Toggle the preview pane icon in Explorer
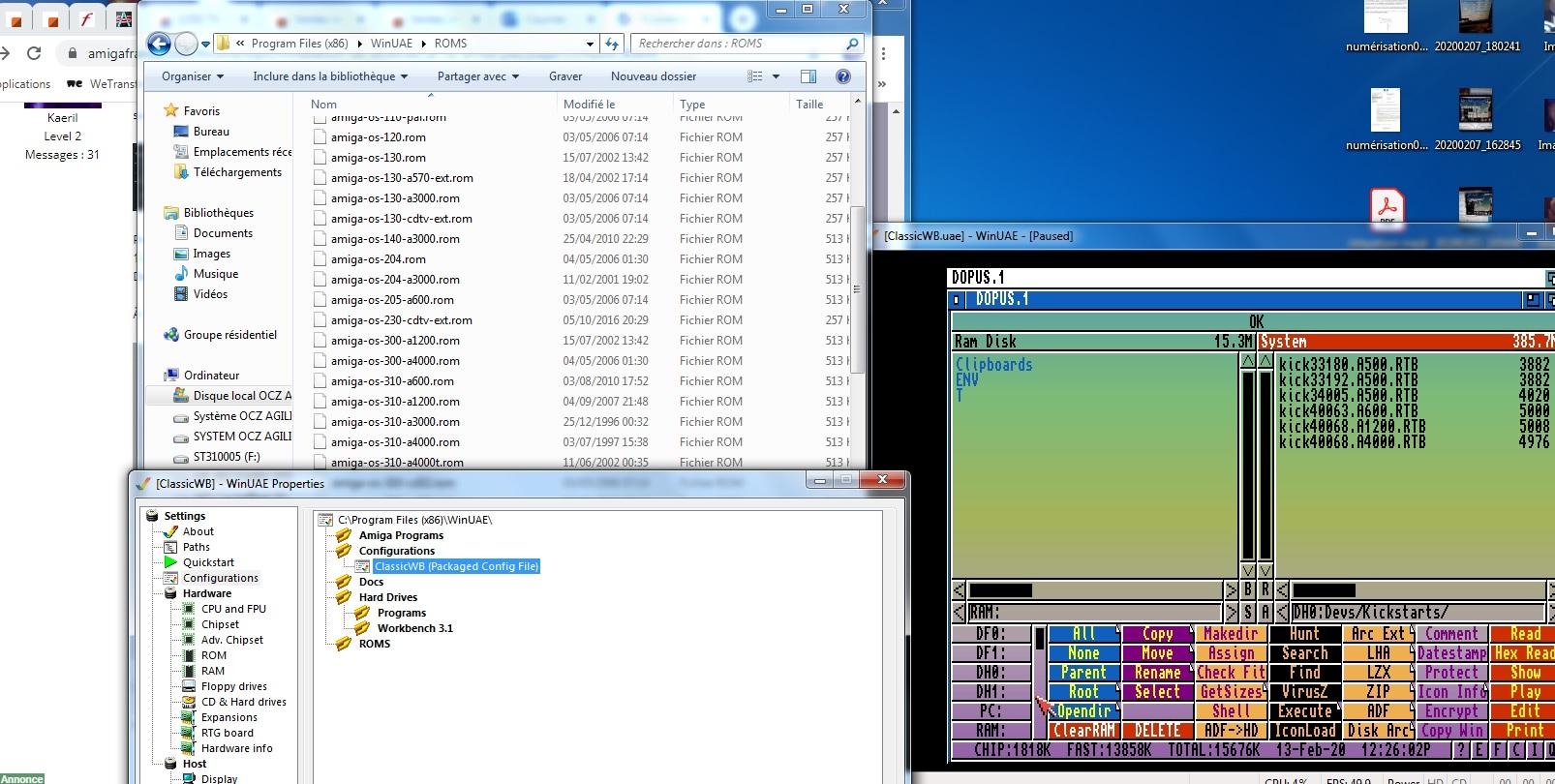This screenshot has height=784, width=1555. [x=808, y=76]
